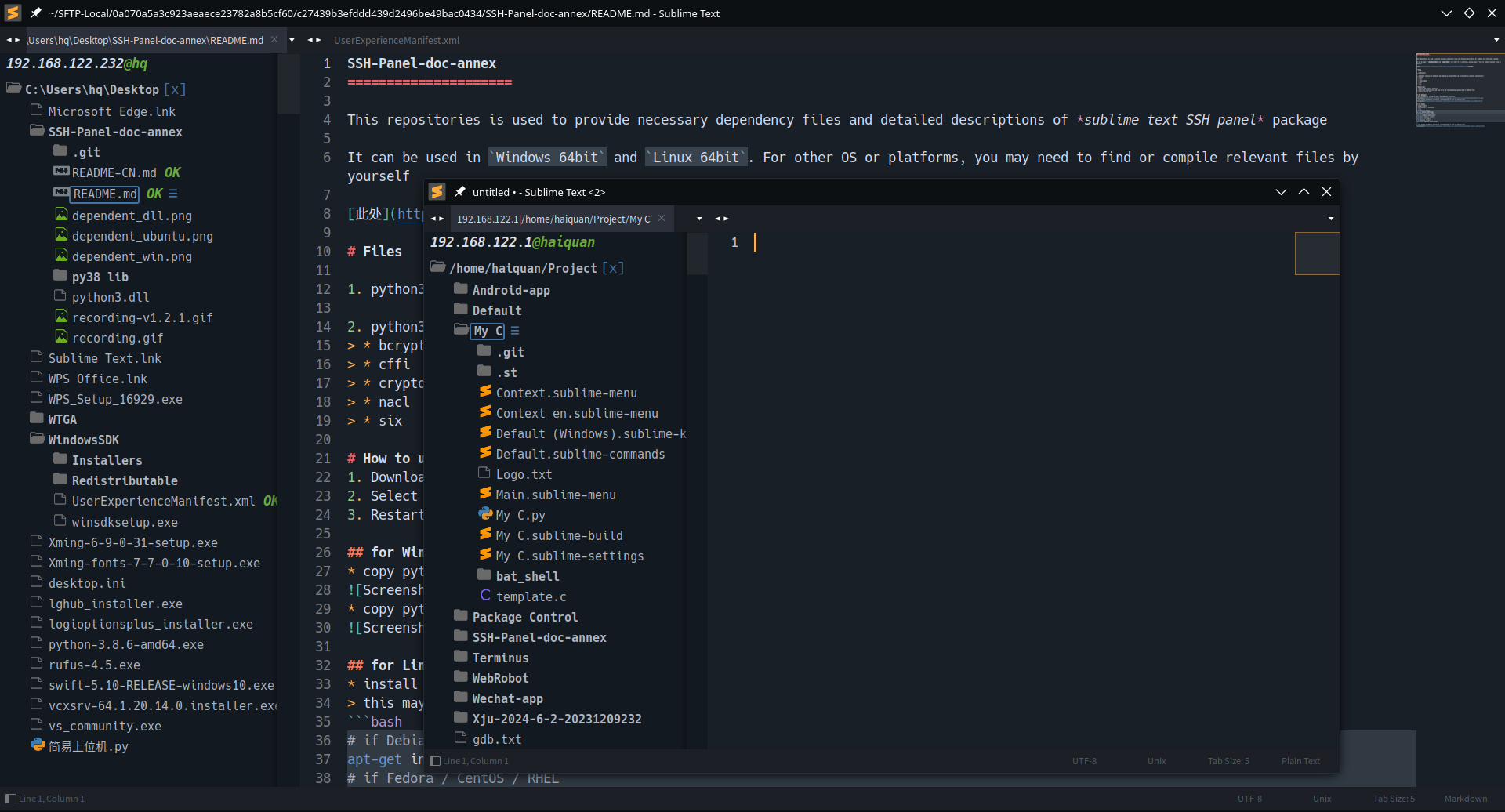
Task: Expand bat_shell folder
Action: [x=484, y=575]
